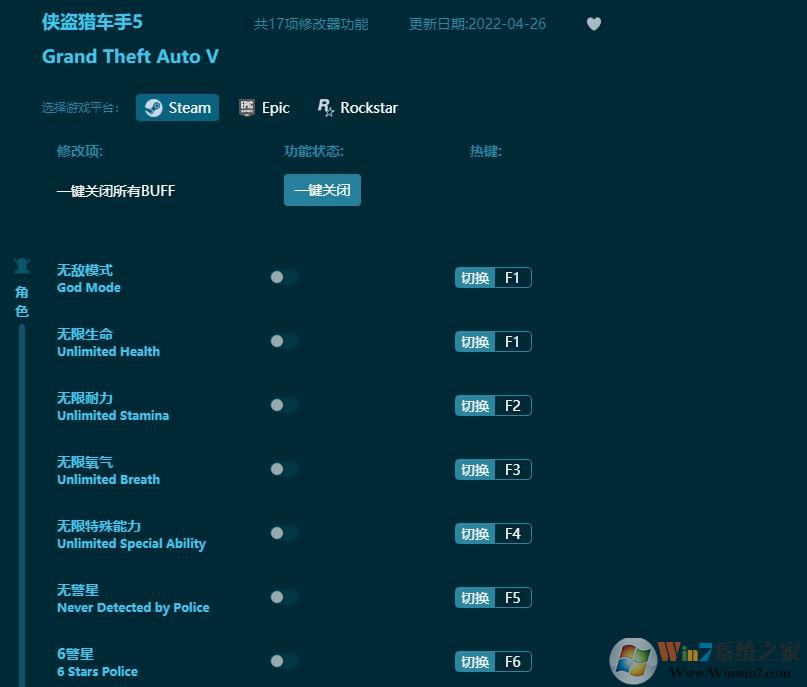807x687 pixels.
Task: Select the character category icon in the left sidebar
Action: pyautogui.click(x=22, y=265)
